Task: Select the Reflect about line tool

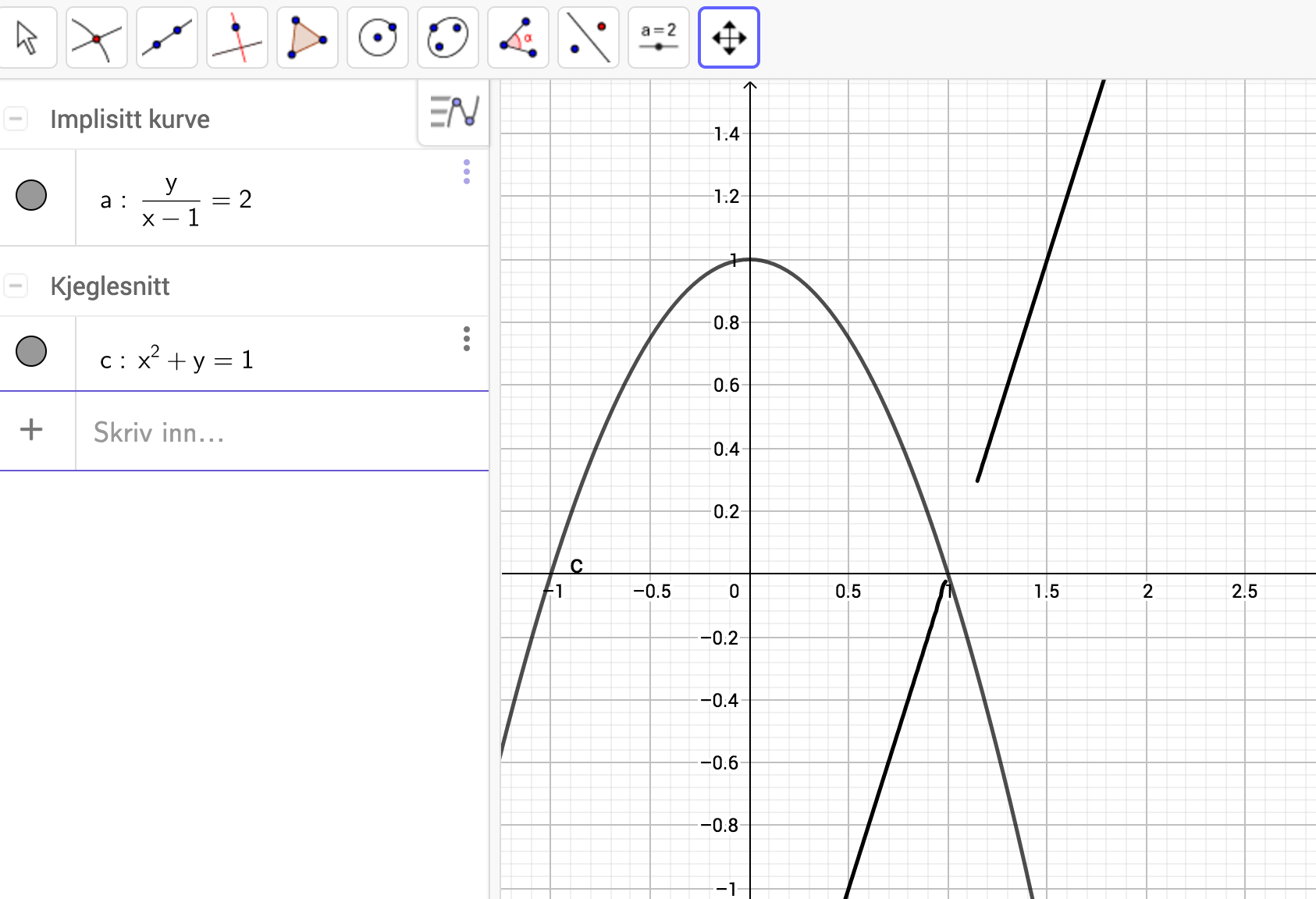Action: tap(589, 37)
